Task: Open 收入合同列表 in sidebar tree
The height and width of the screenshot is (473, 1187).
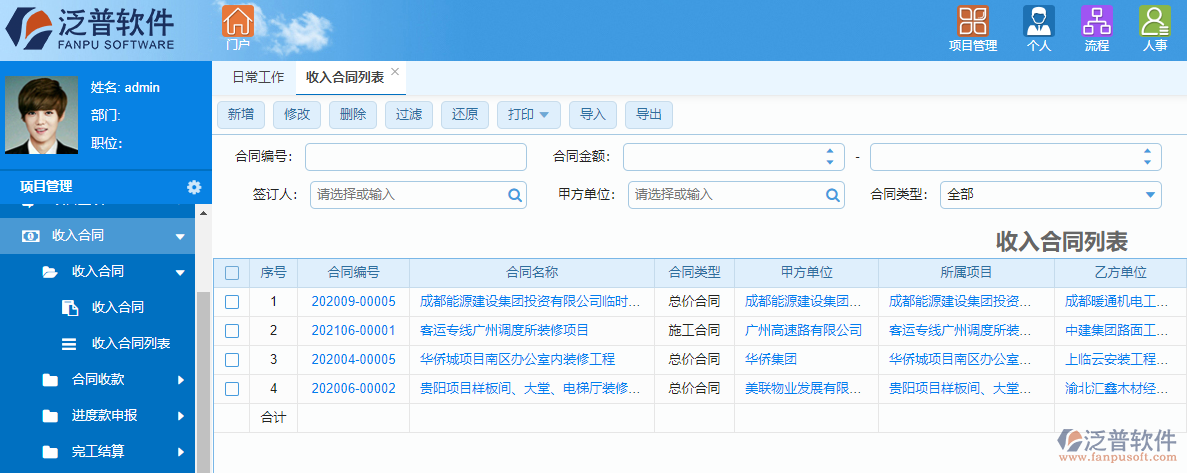Action: (131, 344)
